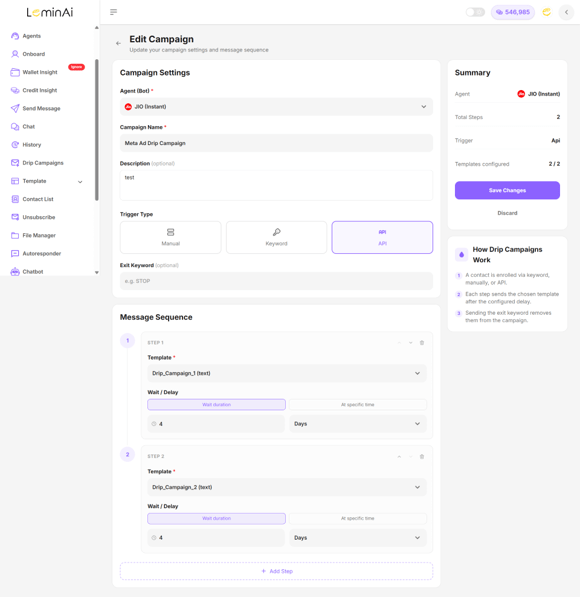Screen dimensions: 580x597
Task: Open the 546,985 credits badge
Action: 513,12
